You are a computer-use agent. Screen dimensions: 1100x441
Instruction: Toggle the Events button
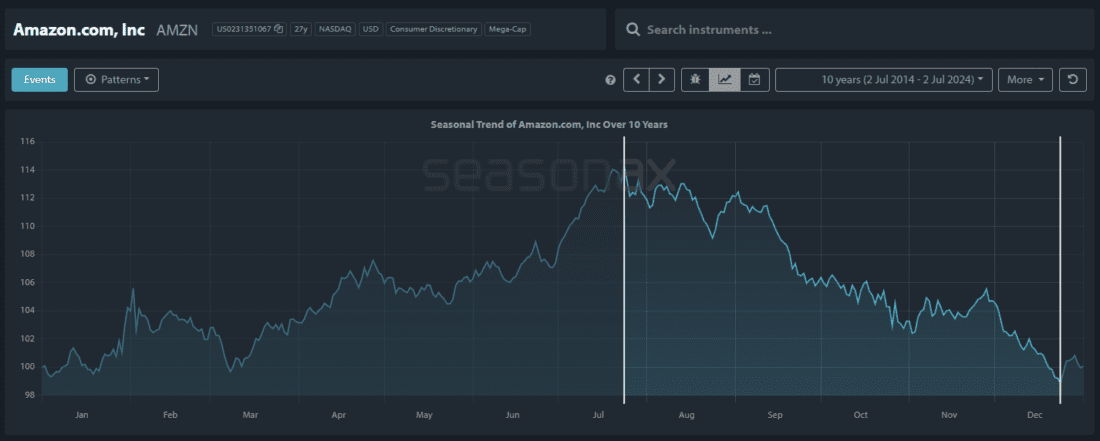[x=40, y=79]
